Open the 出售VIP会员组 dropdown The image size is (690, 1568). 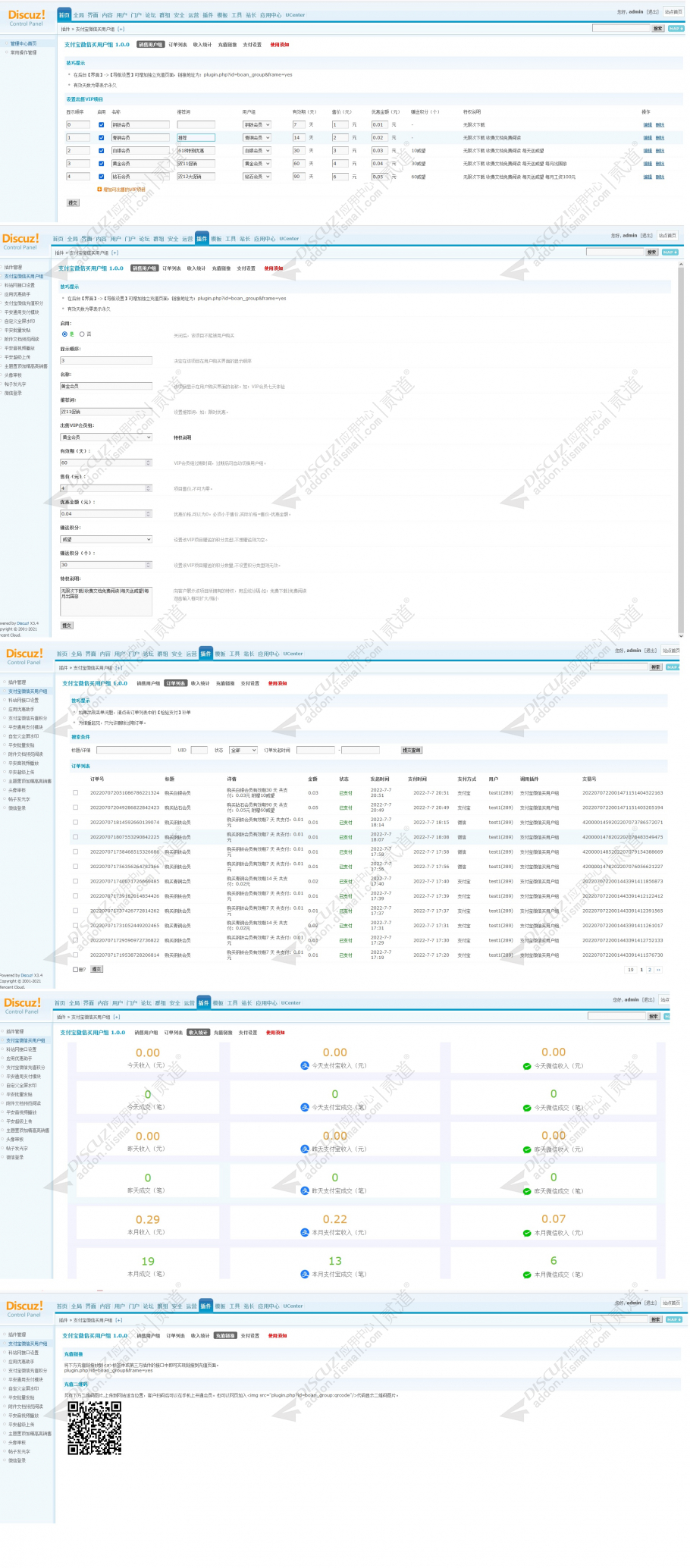106,437
